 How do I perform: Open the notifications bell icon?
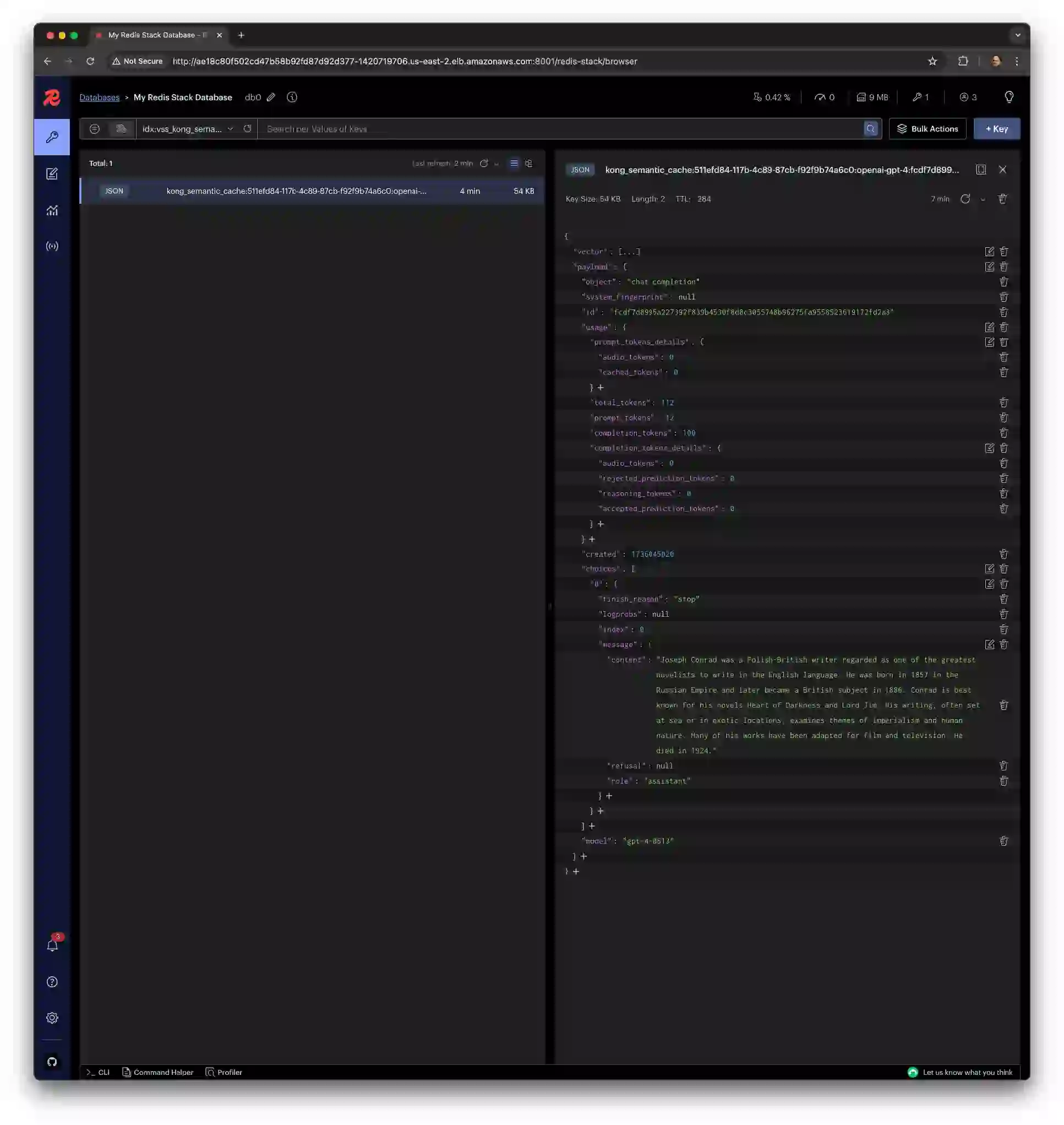click(x=52, y=945)
